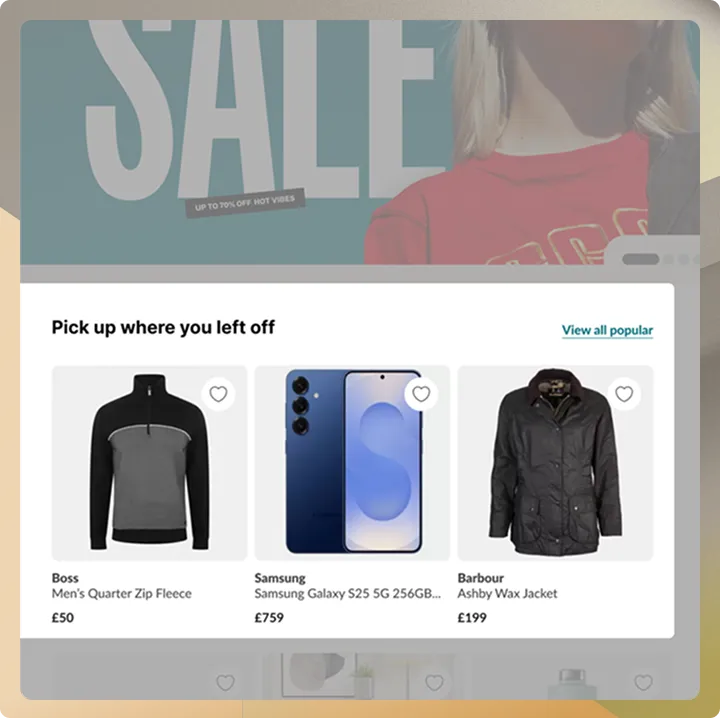Favorite the Boss Quarter Zip Fleece heart
Image resolution: width=720 pixels, height=718 pixels.
[218, 394]
